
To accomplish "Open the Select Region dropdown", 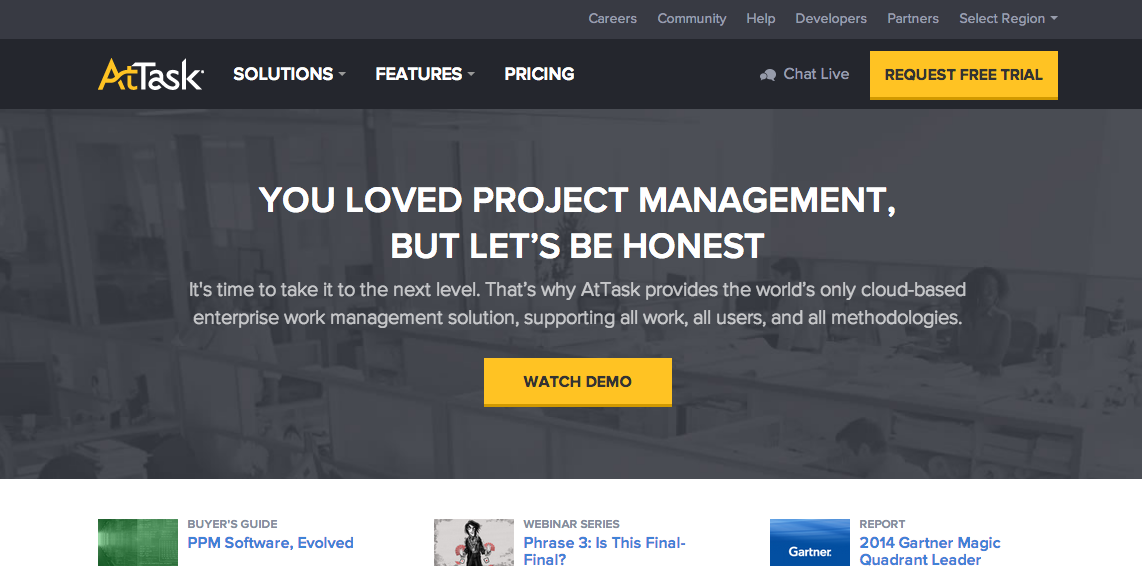I will 1008,19.
